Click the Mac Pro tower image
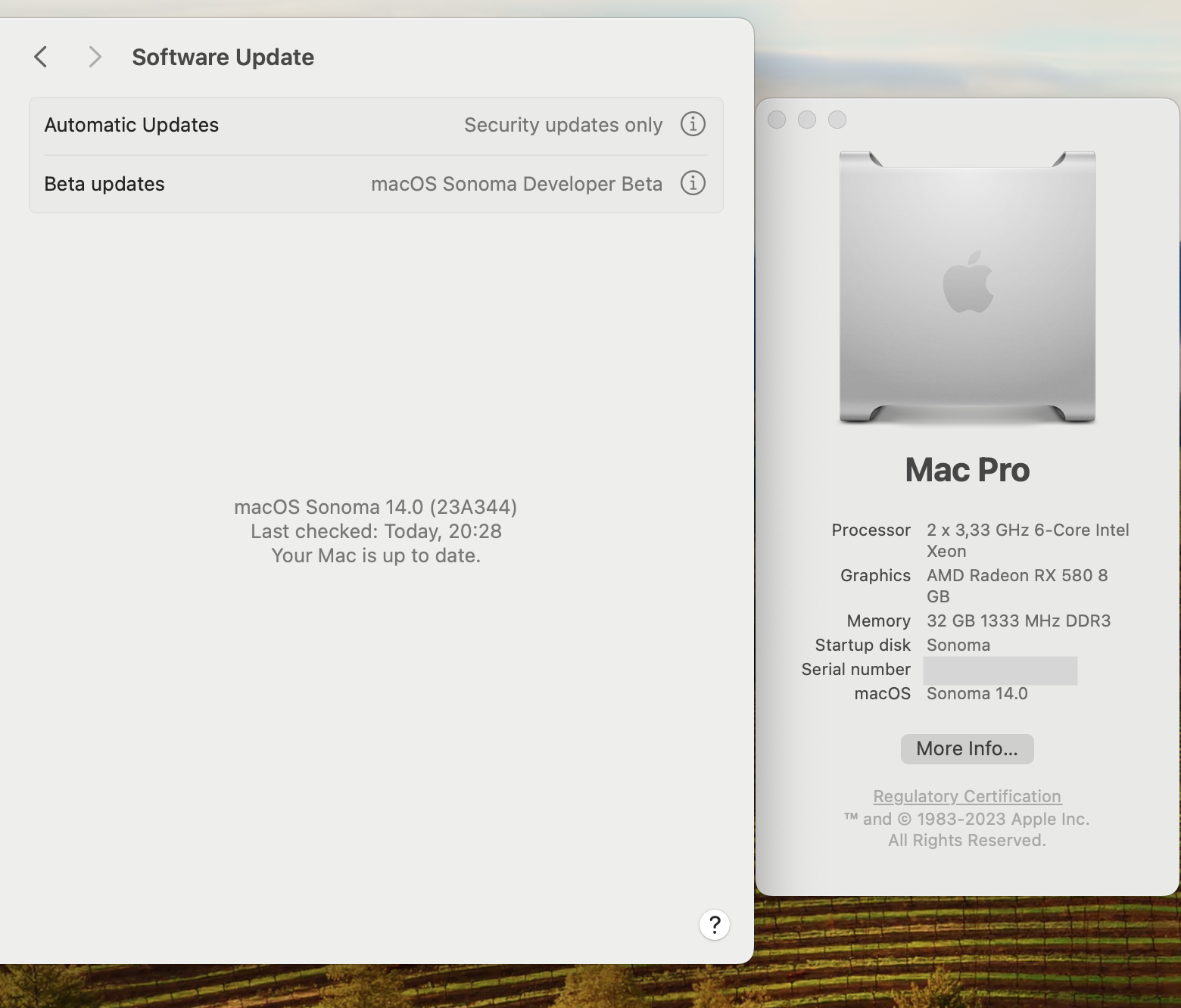The width and height of the screenshot is (1181, 1008). [967, 288]
